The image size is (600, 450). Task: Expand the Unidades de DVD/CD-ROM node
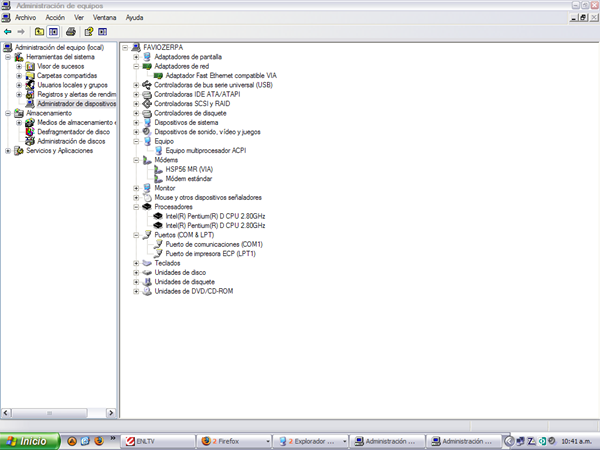136,291
